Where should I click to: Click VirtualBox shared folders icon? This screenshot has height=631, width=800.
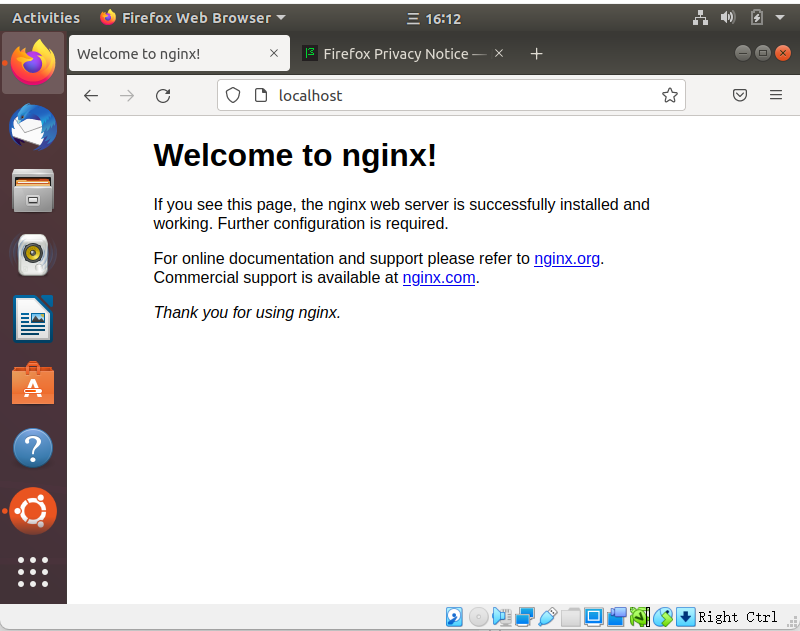tap(570, 617)
